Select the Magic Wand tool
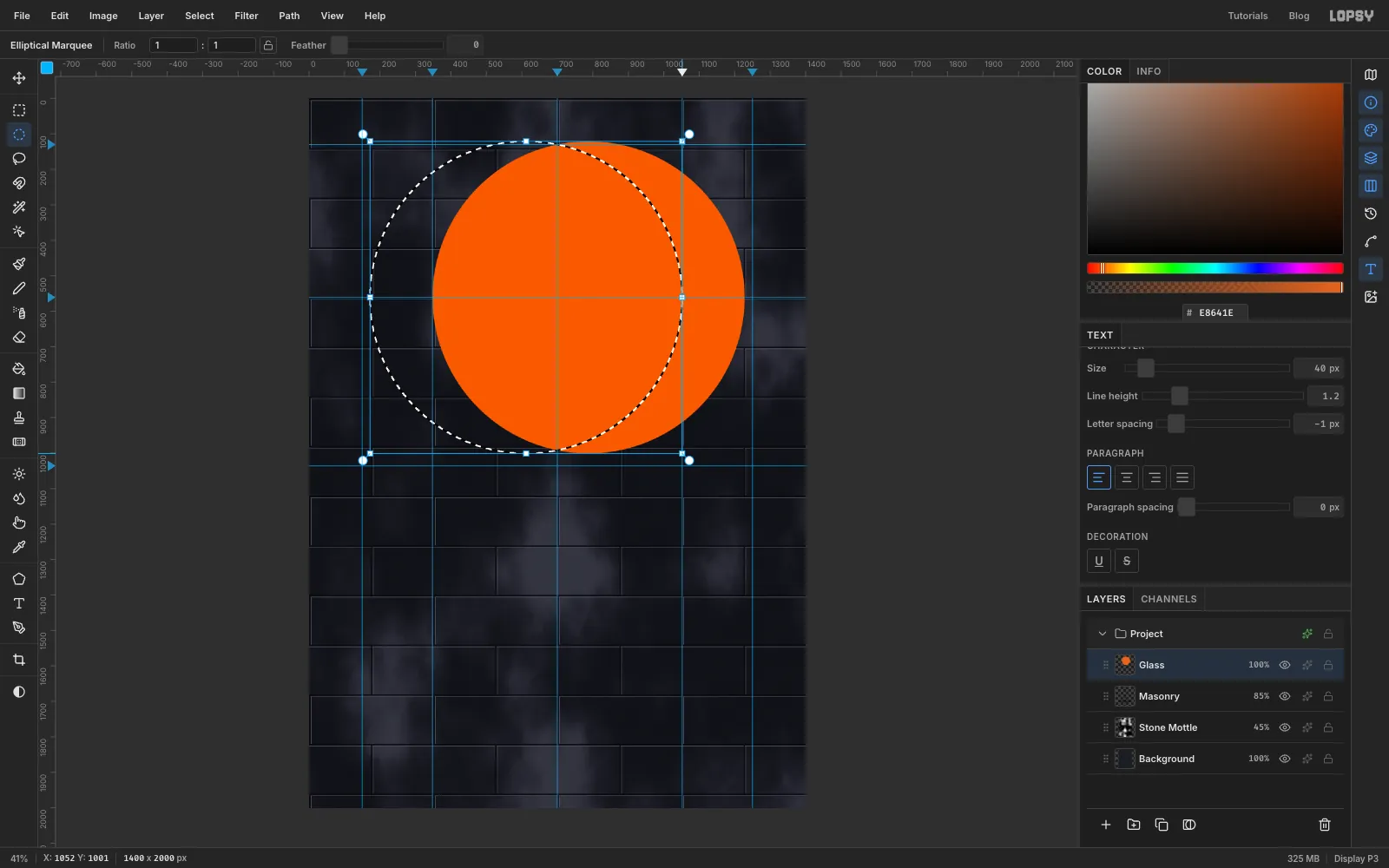Viewport: 1389px width, 868px height. (19, 207)
